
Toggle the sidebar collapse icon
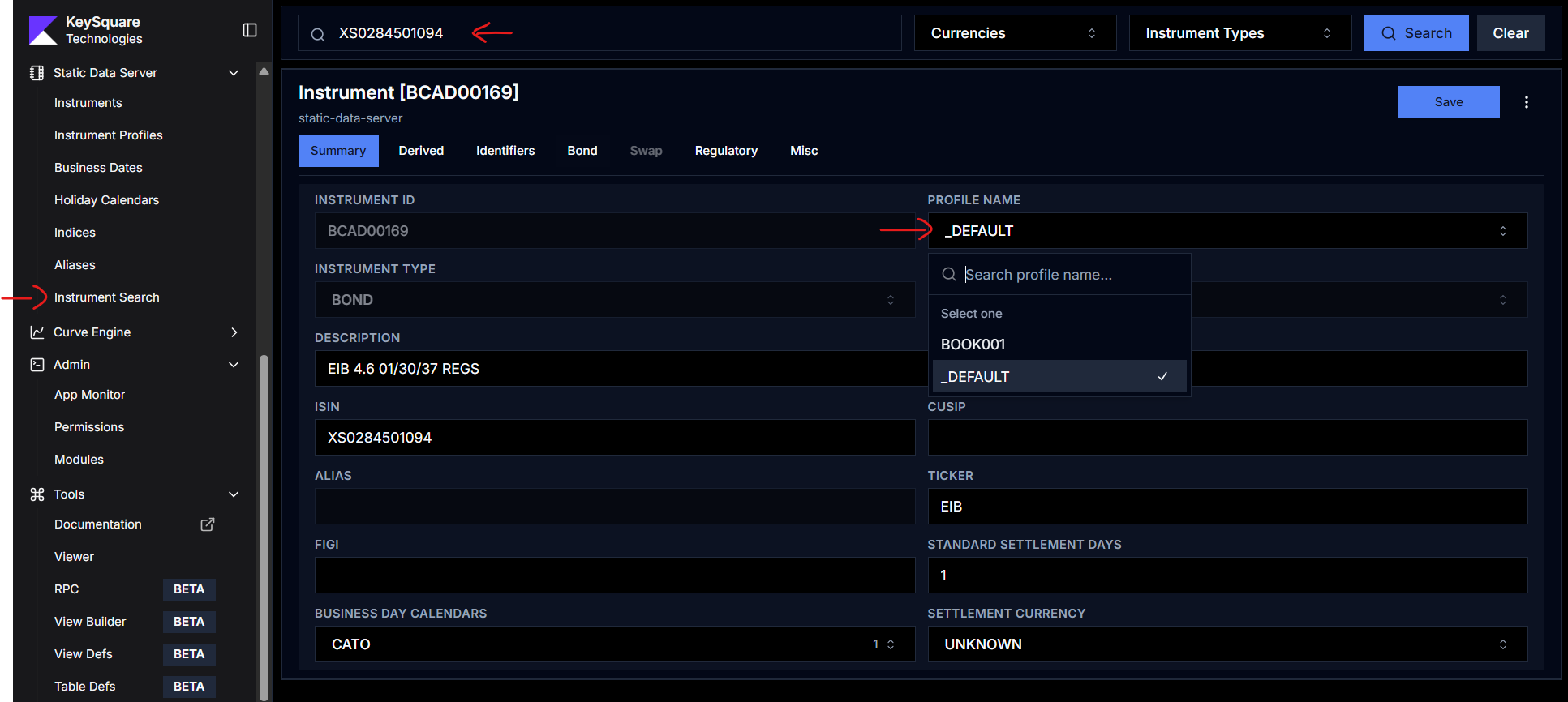click(x=250, y=30)
